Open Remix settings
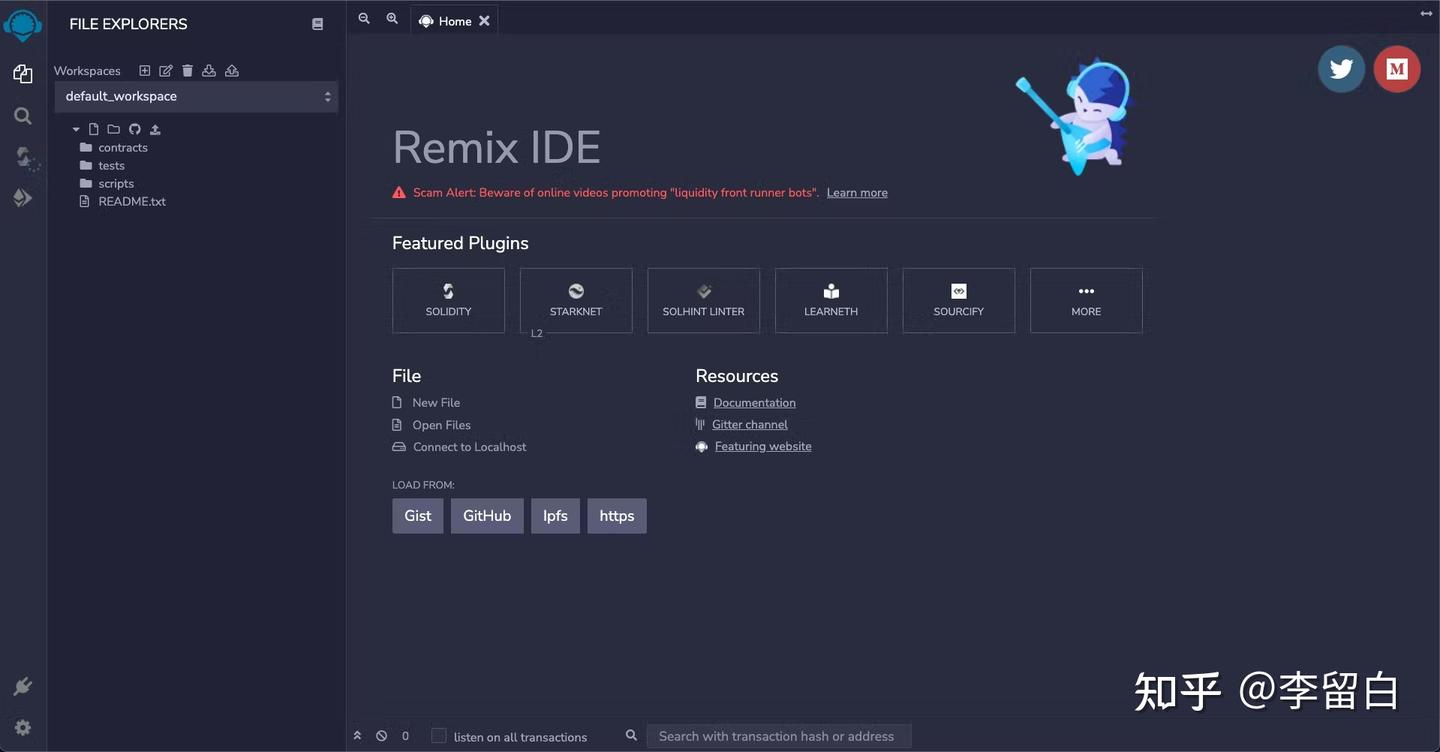Screen dimensions: 1440x752 pos(22,727)
